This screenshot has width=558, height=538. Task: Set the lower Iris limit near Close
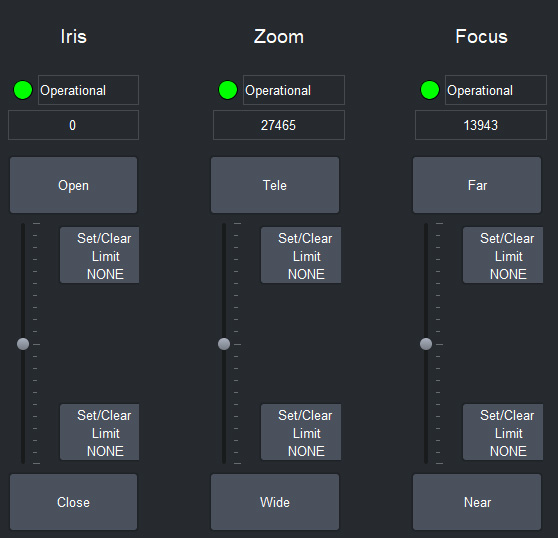[99, 432]
